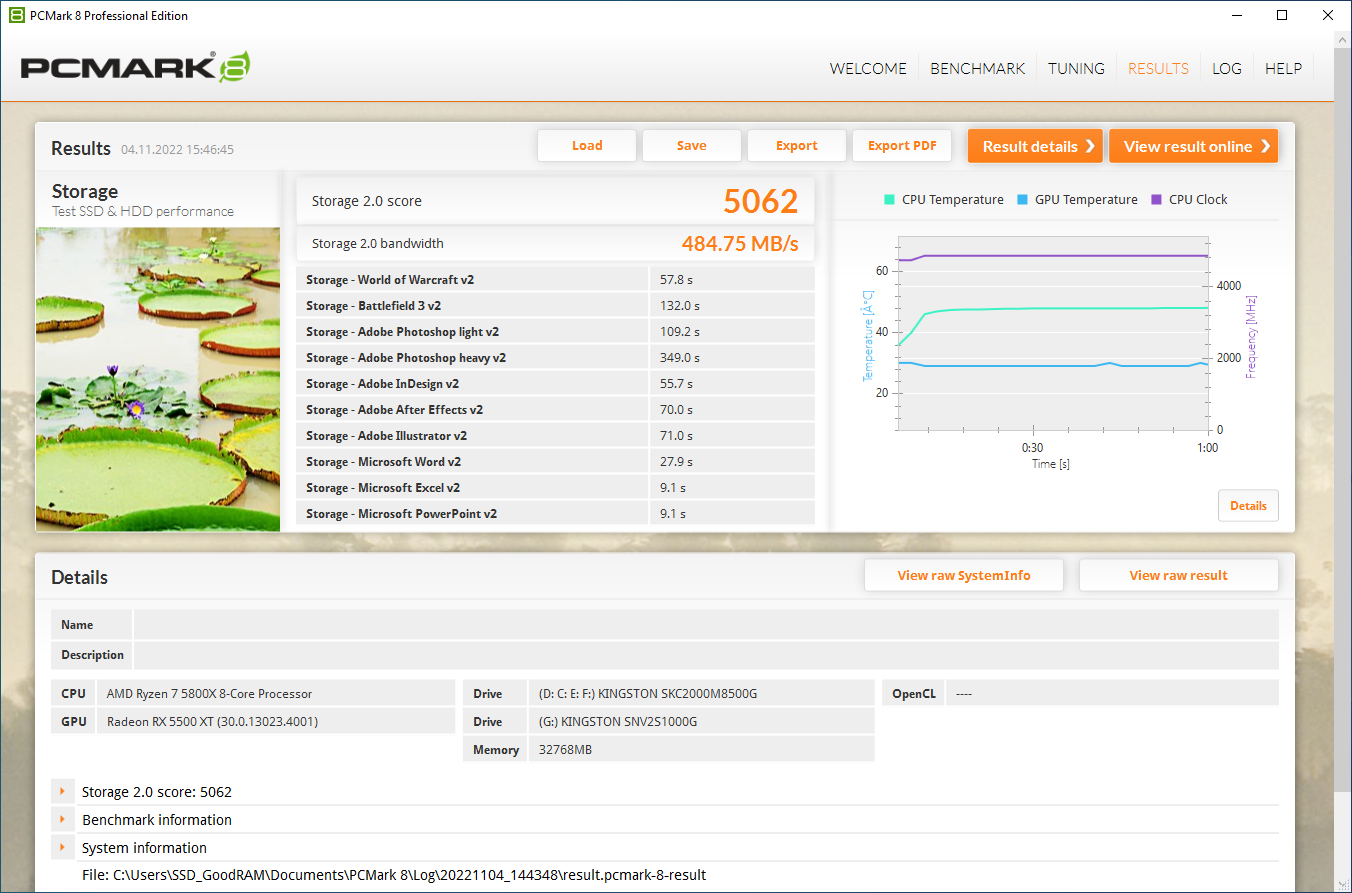The height and width of the screenshot is (893, 1352).
Task: Click the Load button
Action: 587,146
